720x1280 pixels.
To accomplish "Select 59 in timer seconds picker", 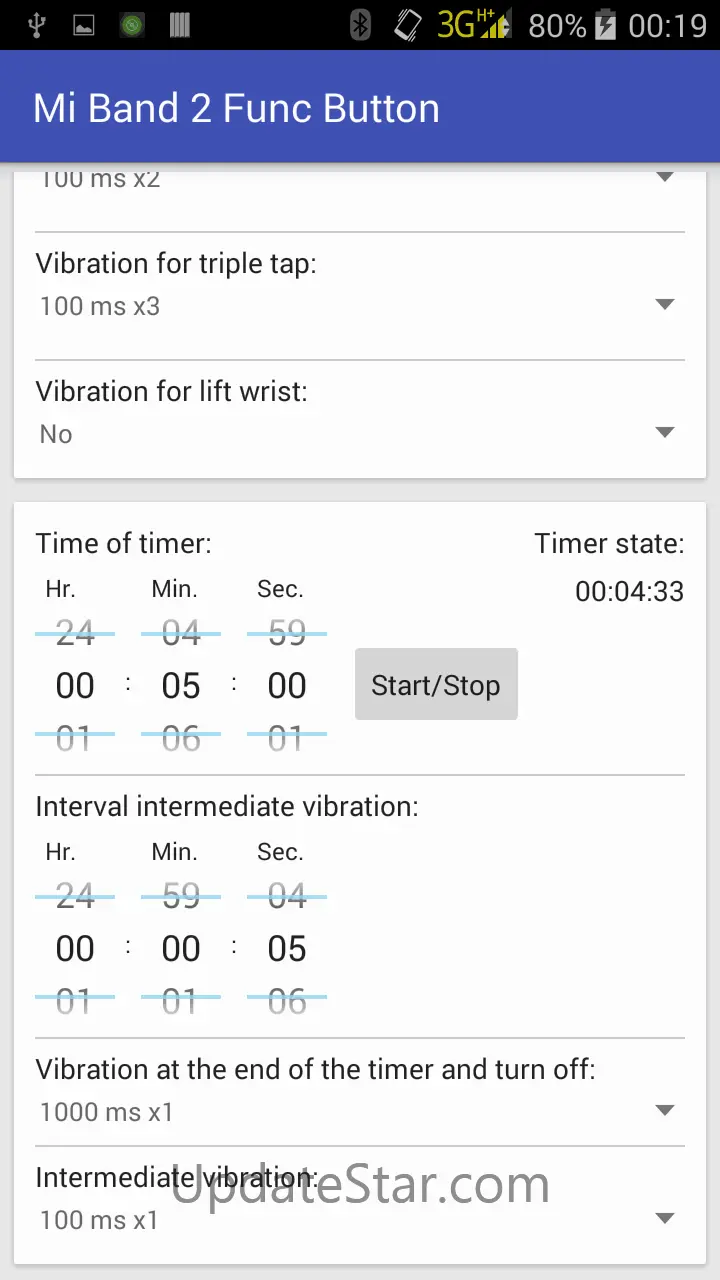I will click(x=287, y=632).
